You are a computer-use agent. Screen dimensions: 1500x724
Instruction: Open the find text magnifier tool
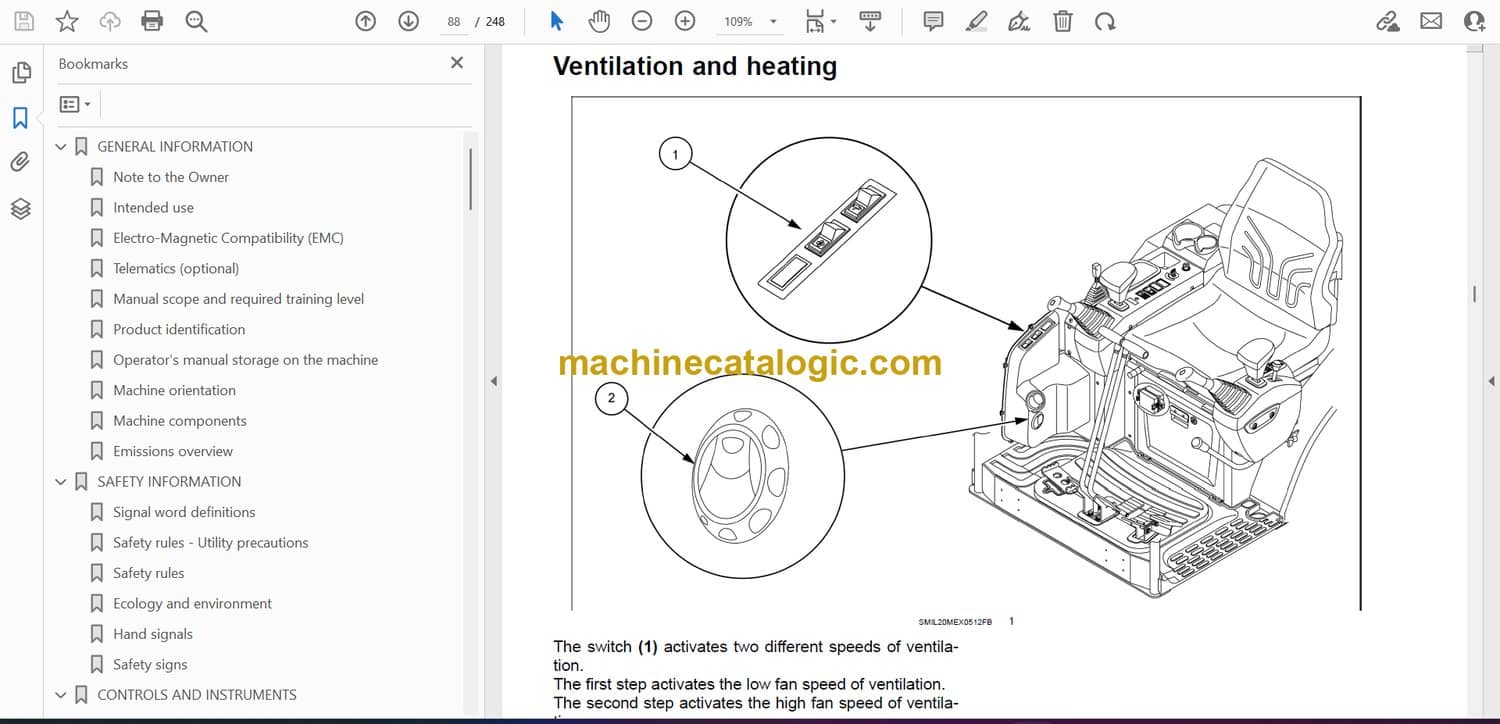point(196,21)
